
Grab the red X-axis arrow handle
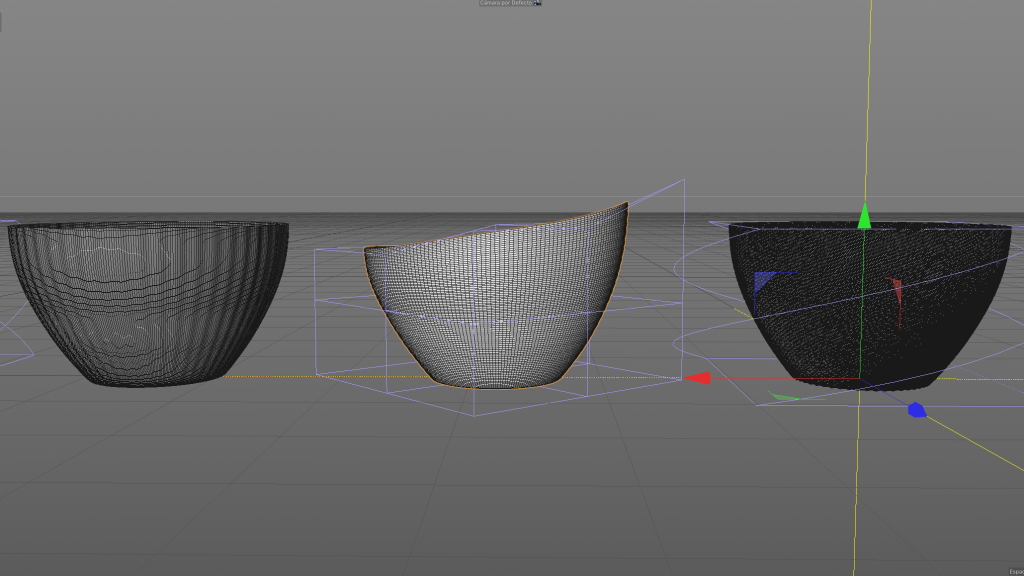pyautogui.click(x=698, y=377)
